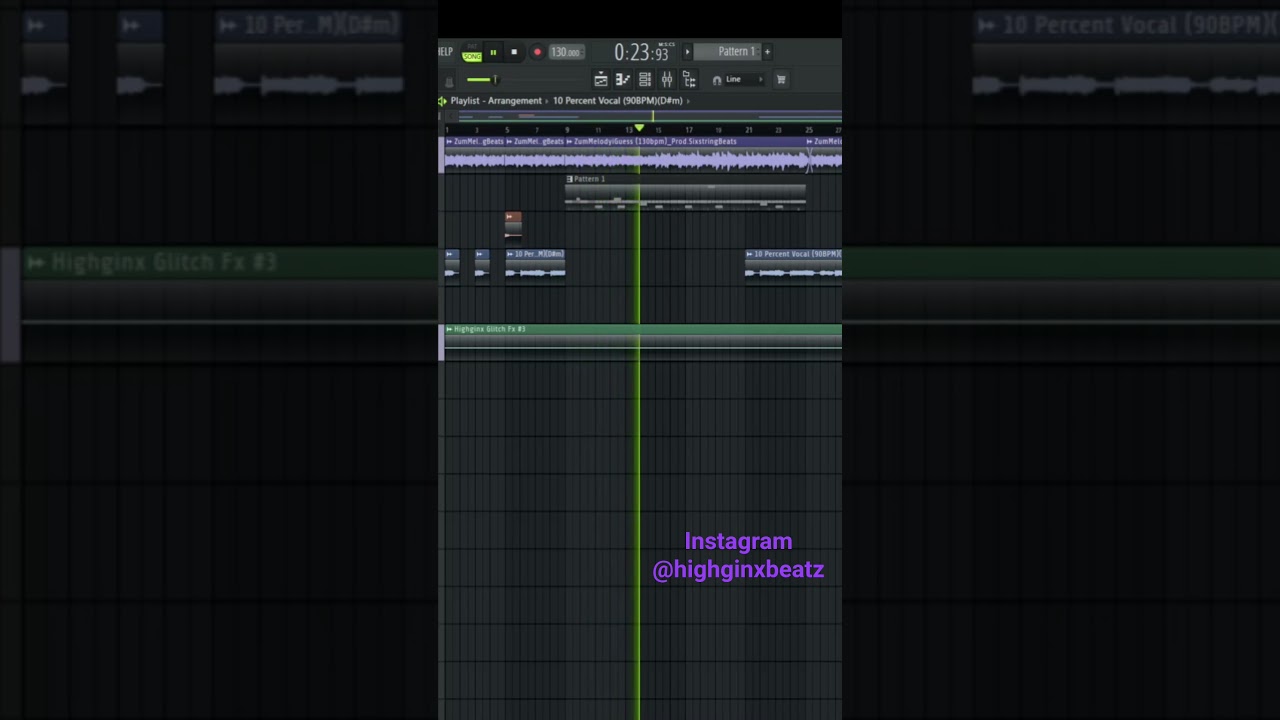Image resolution: width=1280 pixels, height=720 pixels.
Task: Click the Highginx Glitch Fx #3 clip menu arrow
Action: pyautogui.click(x=449, y=329)
